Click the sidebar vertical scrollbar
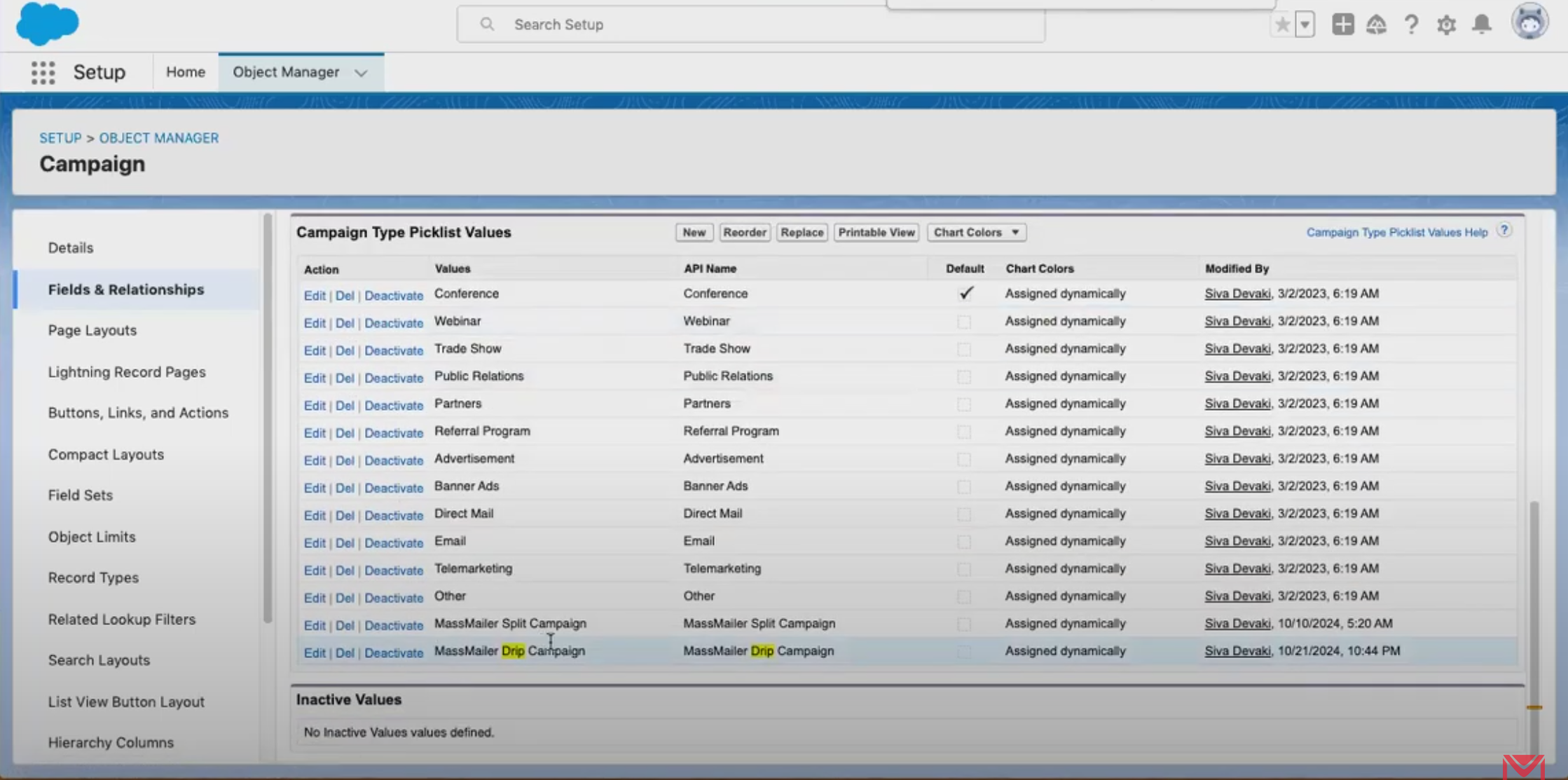 (x=268, y=417)
